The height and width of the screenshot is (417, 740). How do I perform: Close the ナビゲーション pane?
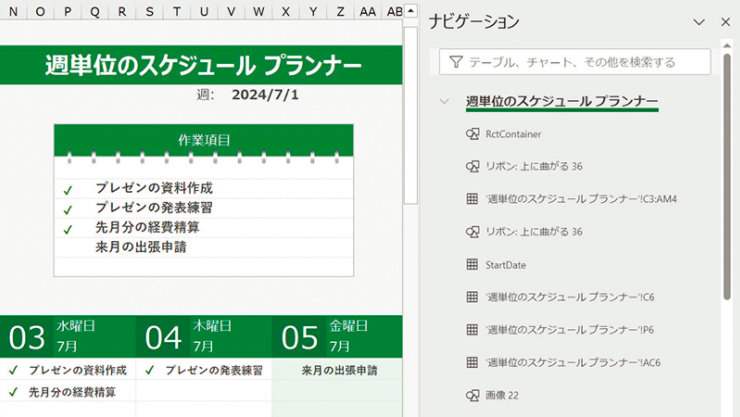(x=725, y=21)
